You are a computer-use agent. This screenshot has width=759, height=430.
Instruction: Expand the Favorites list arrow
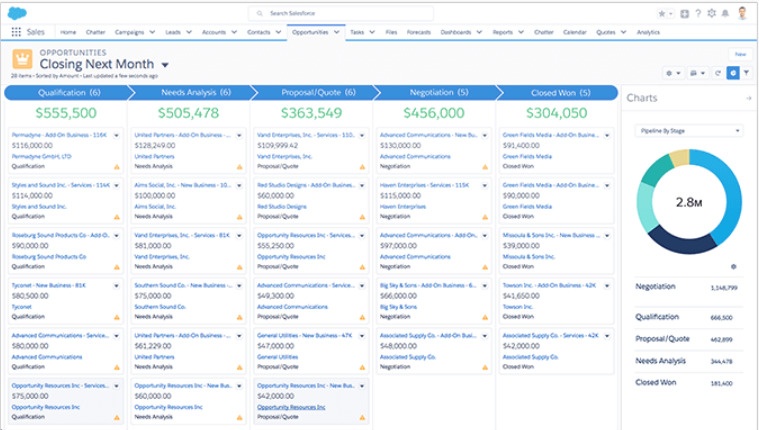pyautogui.click(x=671, y=14)
